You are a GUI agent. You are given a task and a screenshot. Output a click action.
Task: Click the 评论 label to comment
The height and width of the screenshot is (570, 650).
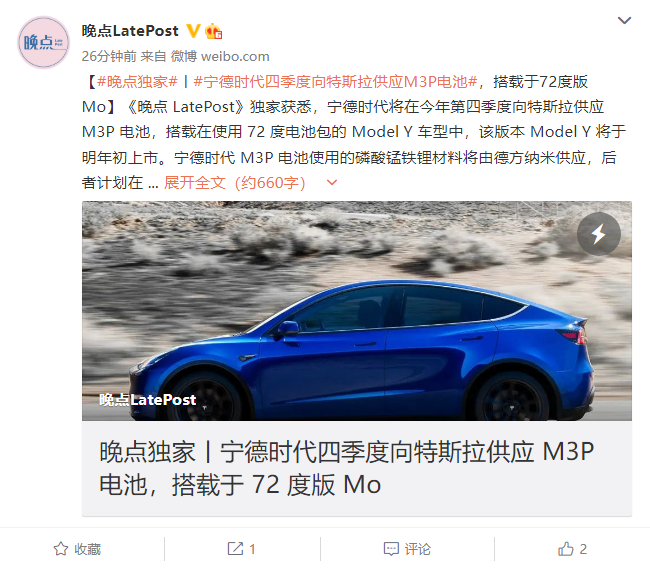417,549
